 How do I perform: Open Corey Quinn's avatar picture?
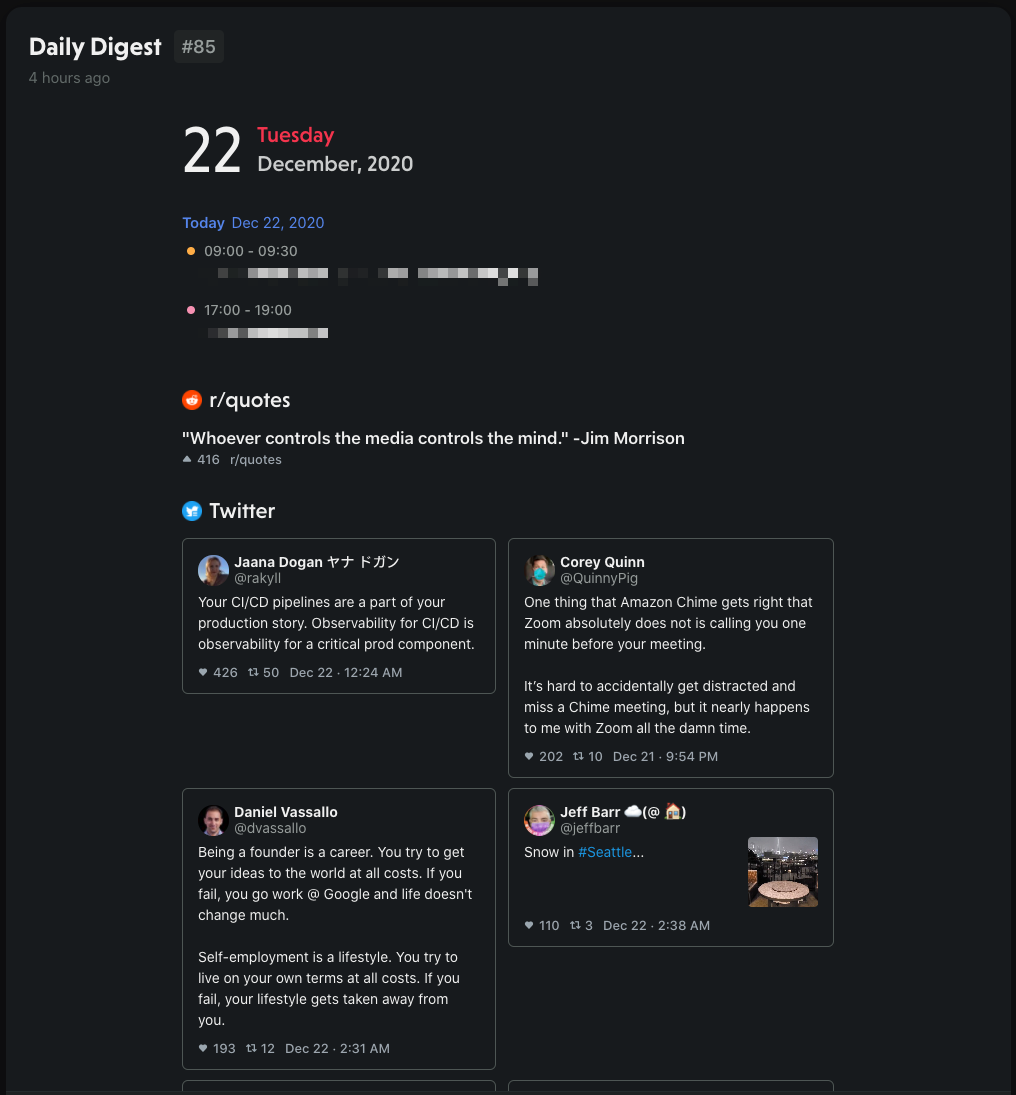tap(540, 570)
